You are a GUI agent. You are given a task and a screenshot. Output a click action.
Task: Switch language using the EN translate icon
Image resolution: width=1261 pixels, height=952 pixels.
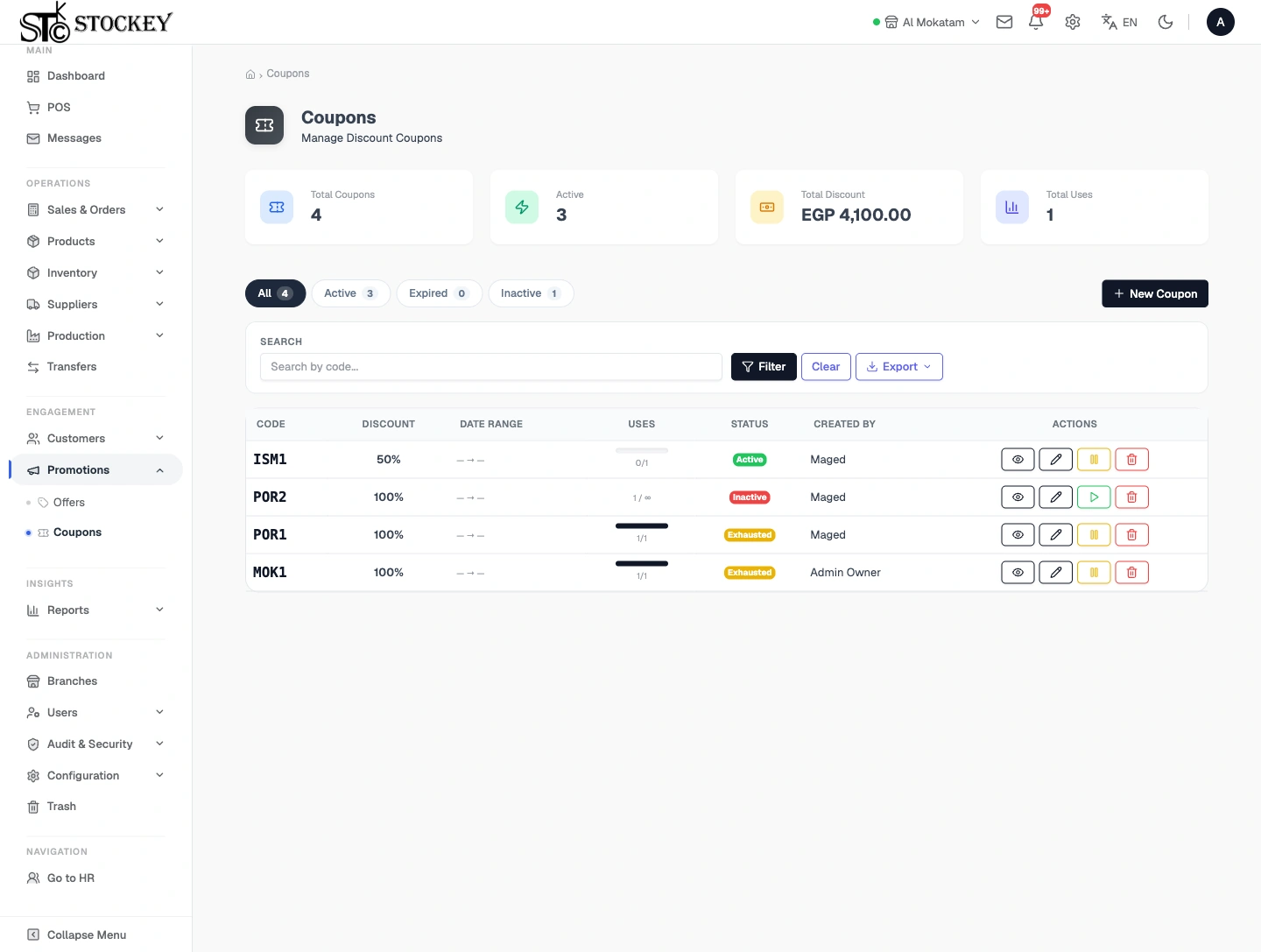1119,22
